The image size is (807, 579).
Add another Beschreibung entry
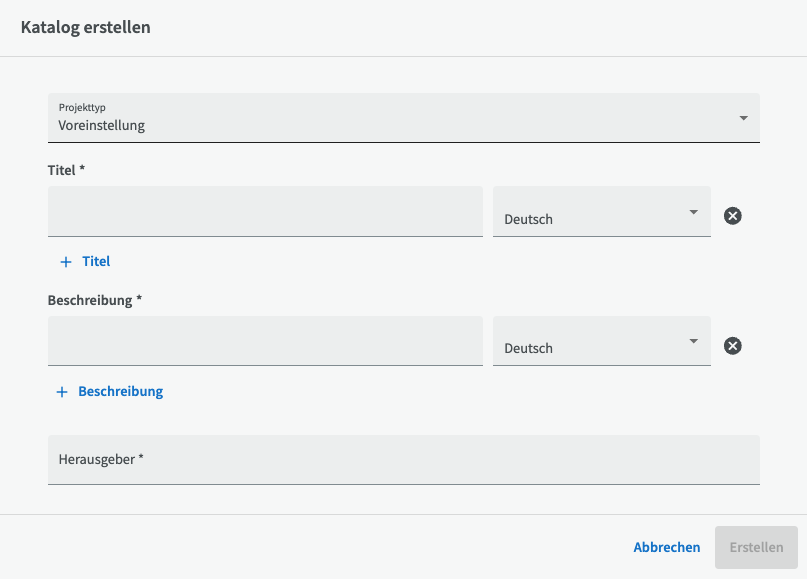tap(110, 392)
